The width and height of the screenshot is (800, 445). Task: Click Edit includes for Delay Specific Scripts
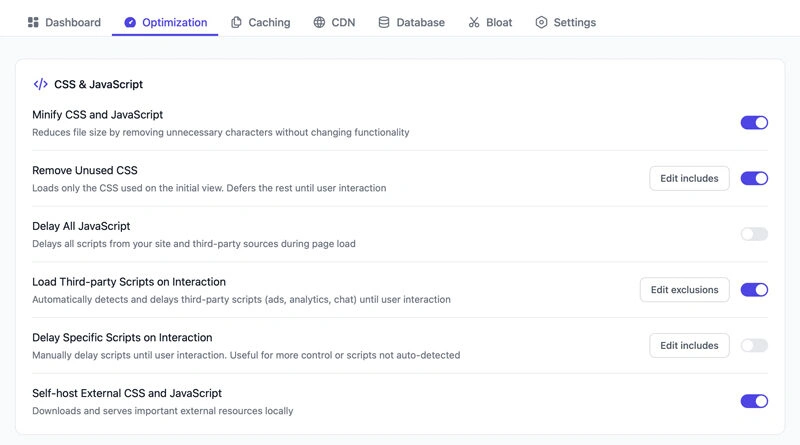689,345
